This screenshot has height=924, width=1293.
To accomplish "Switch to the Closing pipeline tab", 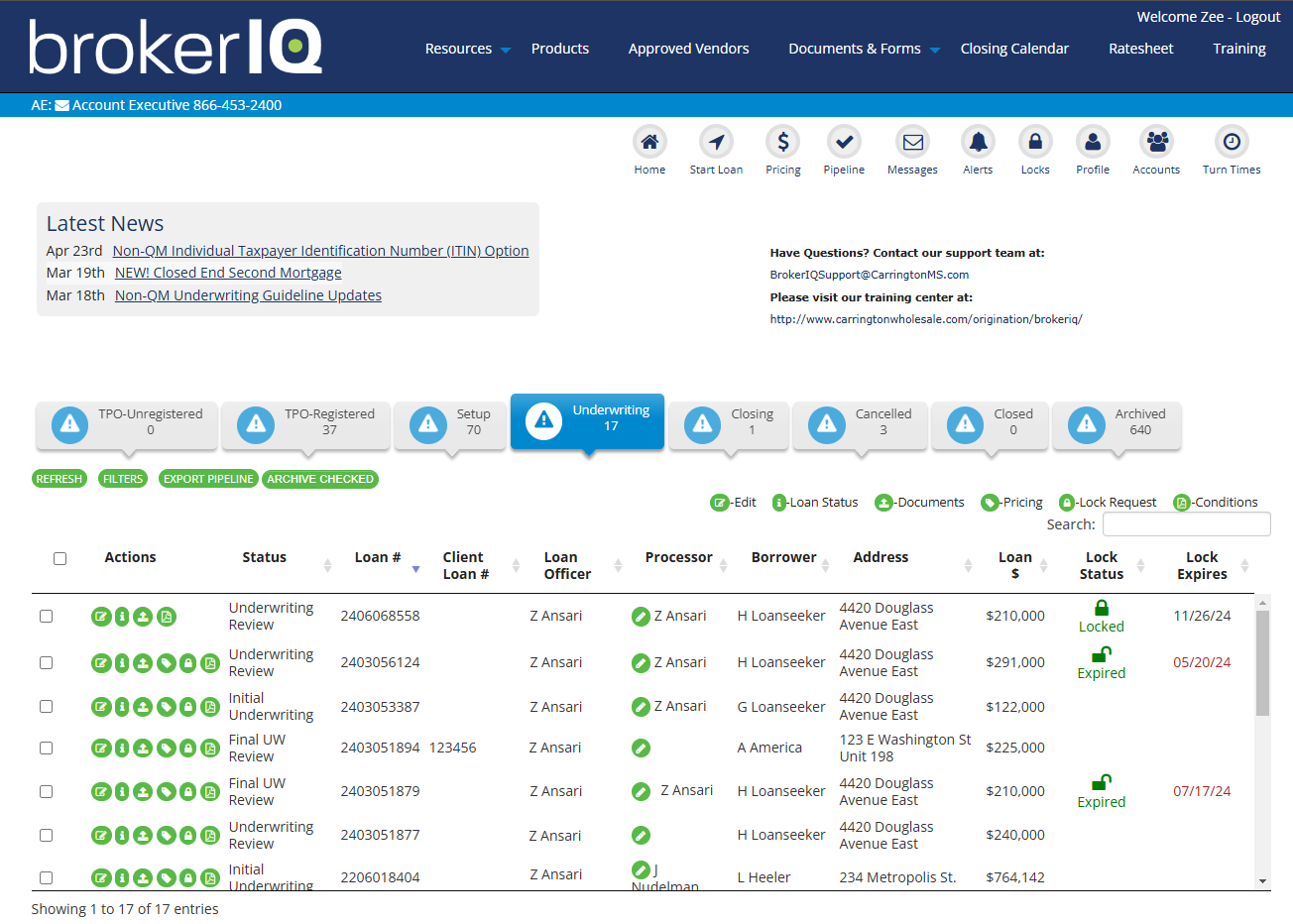I will click(x=729, y=424).
